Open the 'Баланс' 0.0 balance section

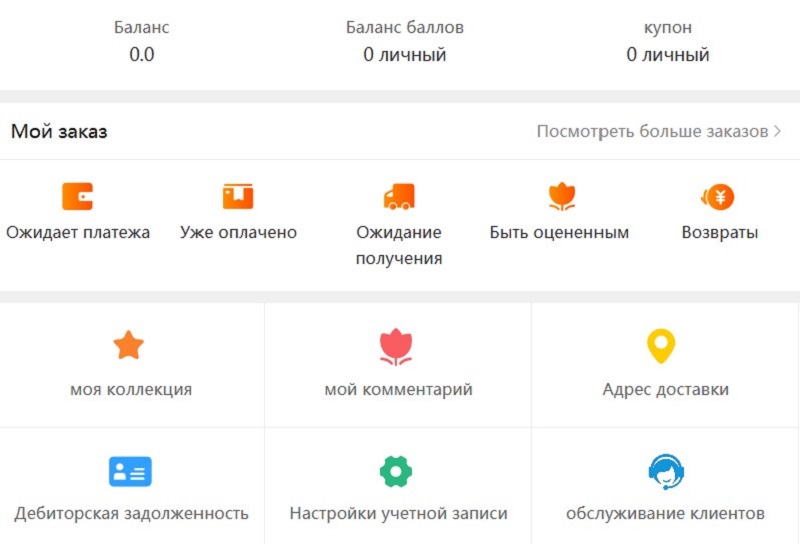141,42
